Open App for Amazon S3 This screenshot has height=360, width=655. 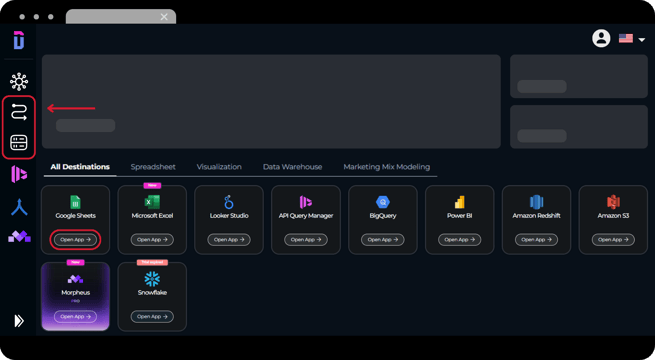point(613,240)
